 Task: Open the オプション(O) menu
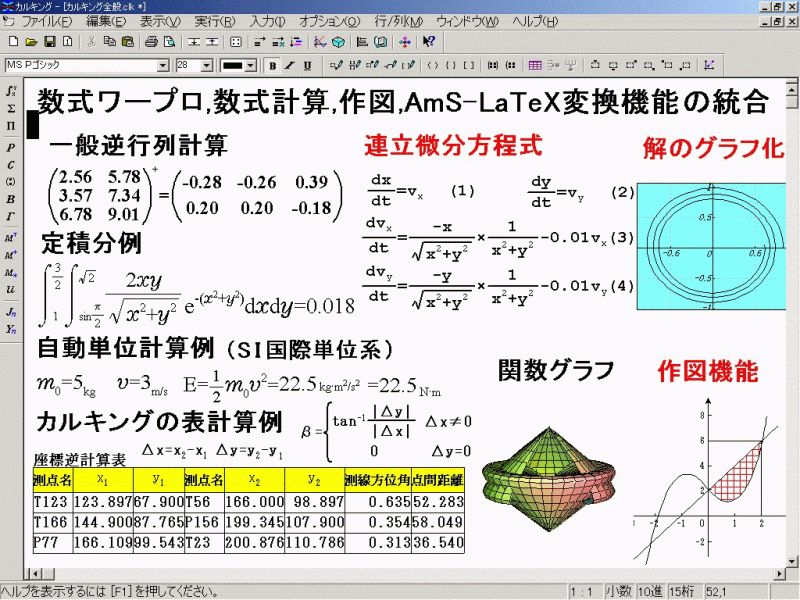click(x=329, y=21)
